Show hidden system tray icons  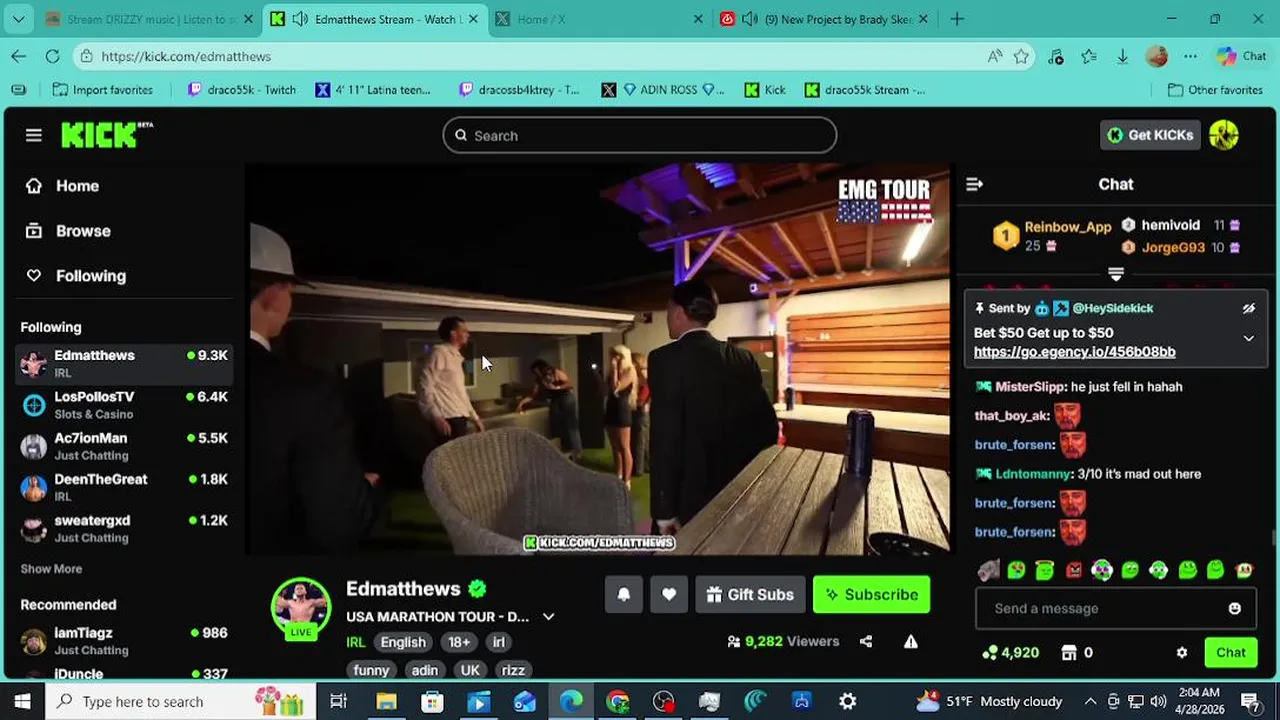pyautogui.click(x=1090, y=702)
